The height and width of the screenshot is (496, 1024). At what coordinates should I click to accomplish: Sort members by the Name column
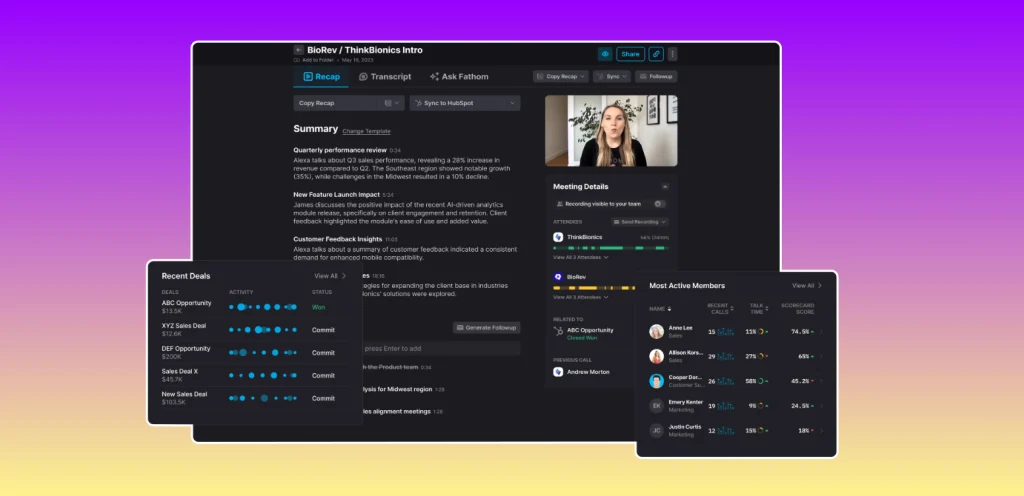click(661, 309)
